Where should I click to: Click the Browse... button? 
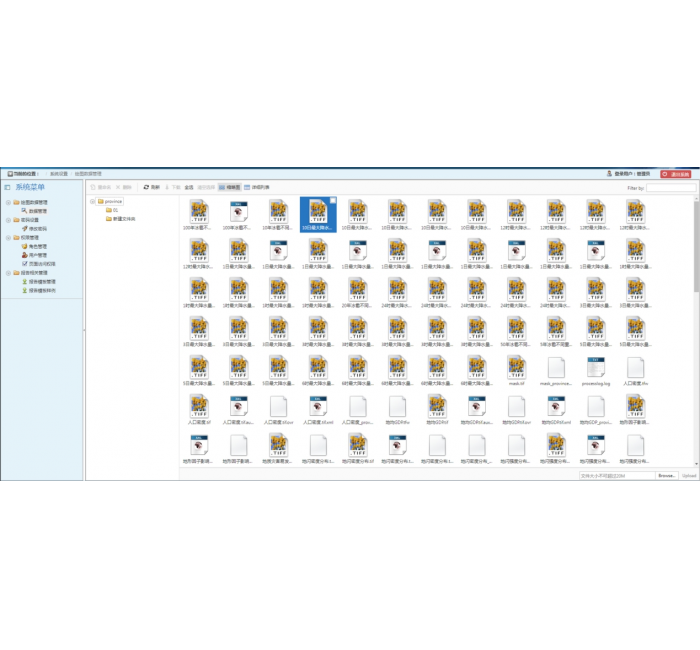click(666, 476)
